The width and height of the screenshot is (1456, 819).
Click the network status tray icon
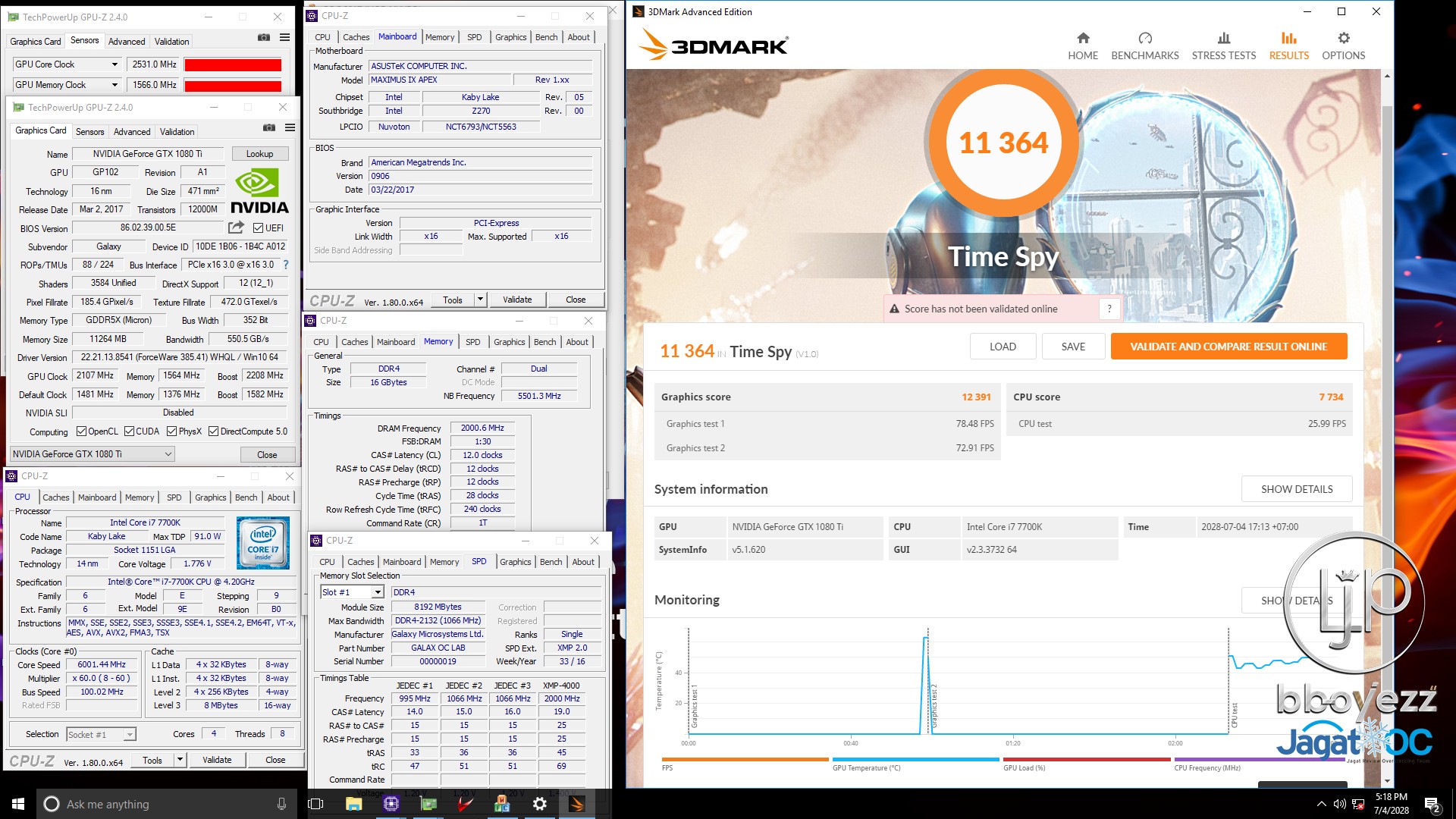pos(1358,804)
